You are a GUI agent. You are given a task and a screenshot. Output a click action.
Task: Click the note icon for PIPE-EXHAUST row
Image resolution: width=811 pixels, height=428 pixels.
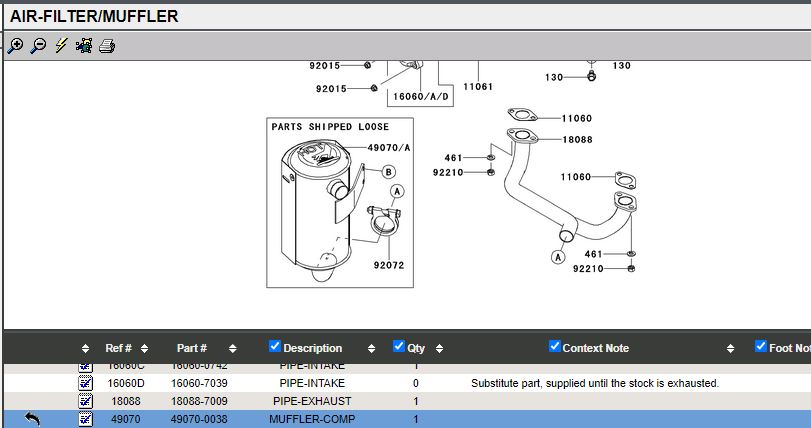(86, 401)
